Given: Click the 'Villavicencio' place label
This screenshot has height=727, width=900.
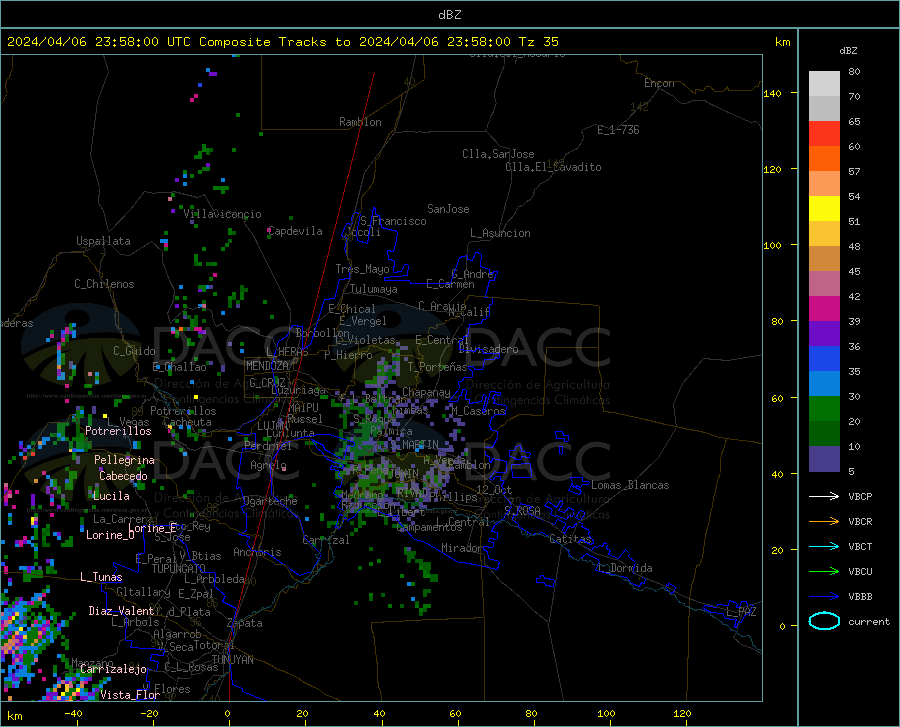Looking at the screenshot, I should [222, 214].
